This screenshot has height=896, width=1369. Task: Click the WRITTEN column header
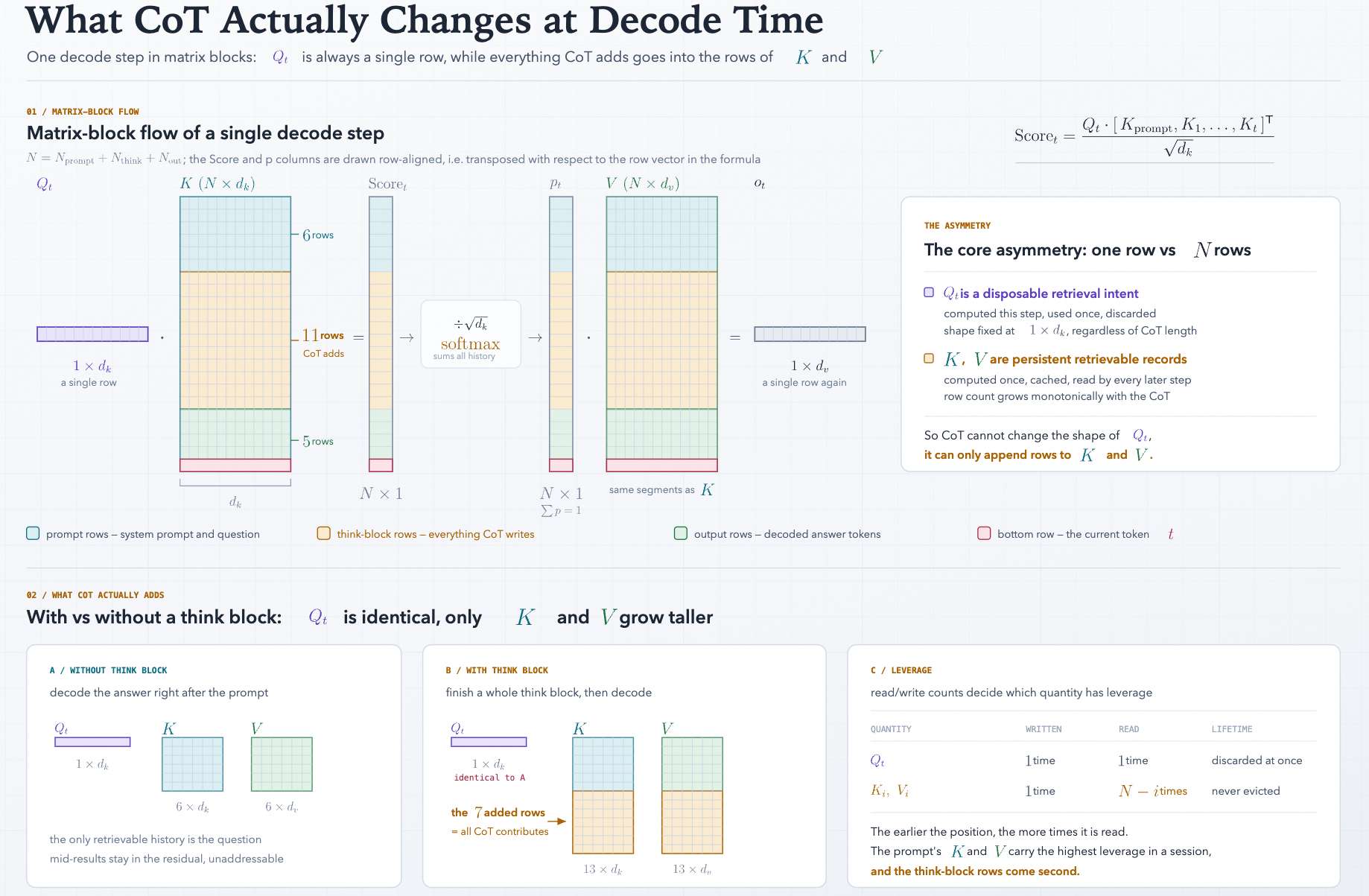click(1044, 729)
